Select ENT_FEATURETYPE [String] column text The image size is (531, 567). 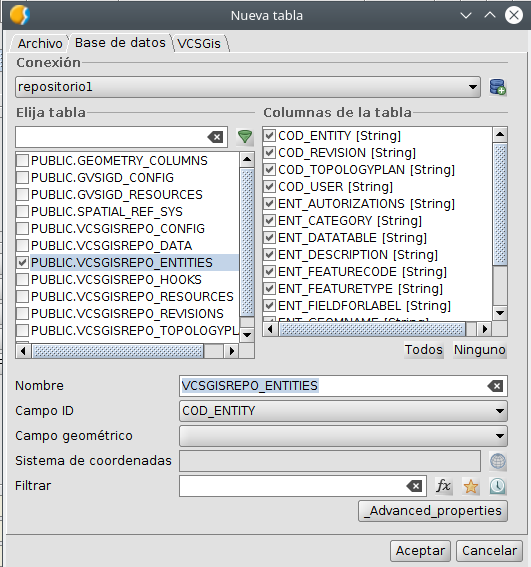tap(361, 289)
